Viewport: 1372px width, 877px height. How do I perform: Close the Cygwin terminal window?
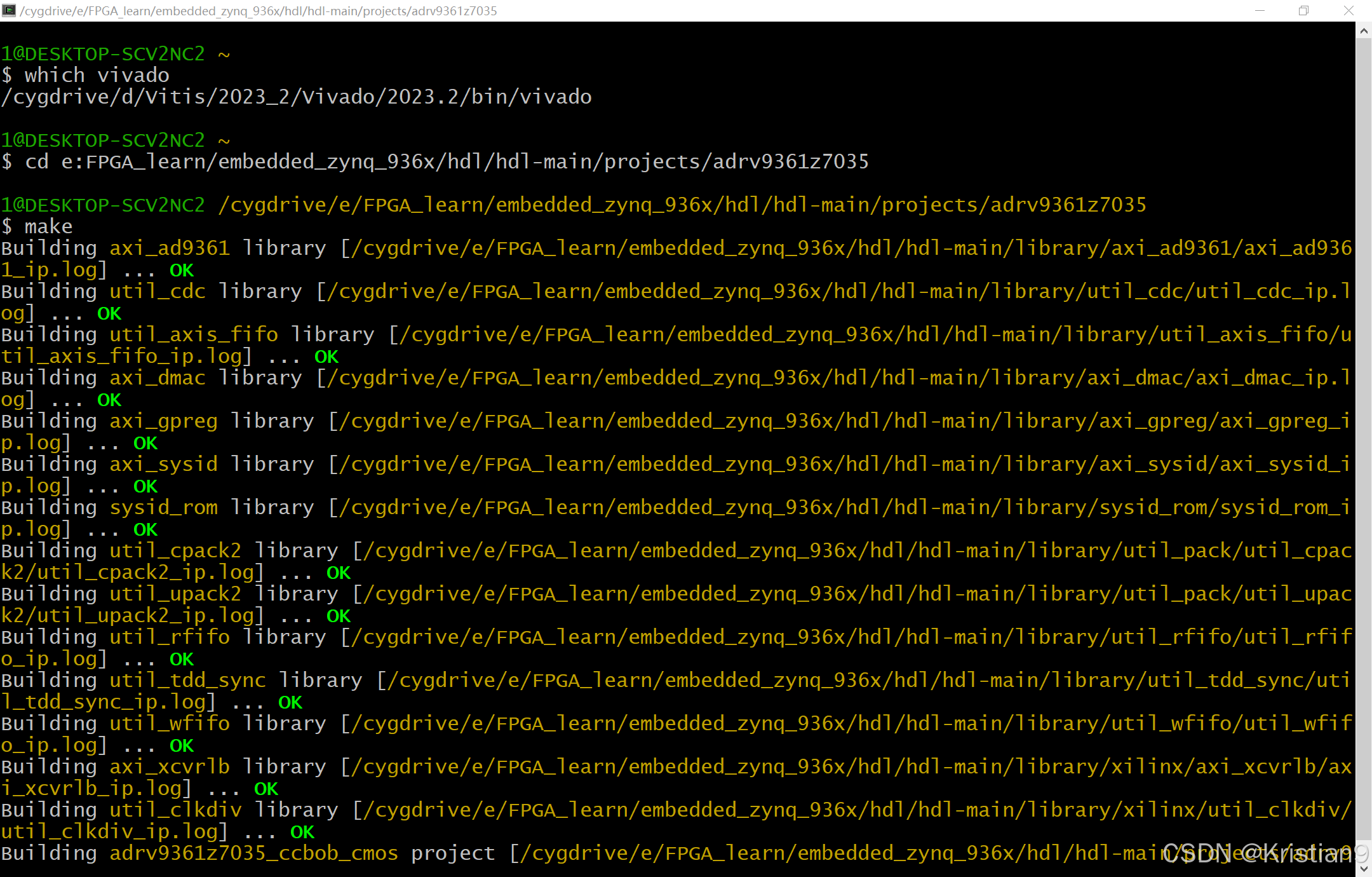[1348, 10]
